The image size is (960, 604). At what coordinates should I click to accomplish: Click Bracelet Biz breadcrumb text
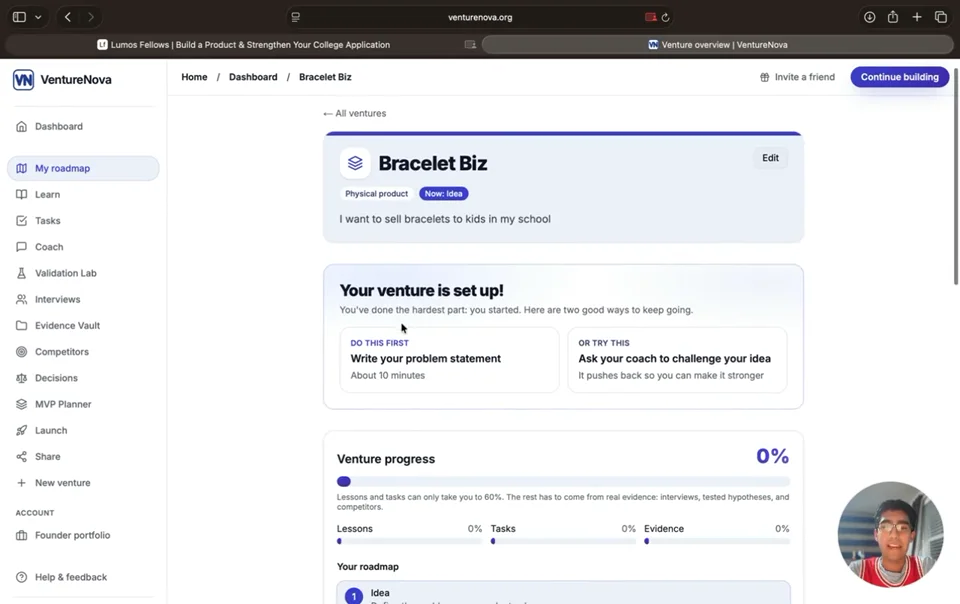[x=325, y=77]
